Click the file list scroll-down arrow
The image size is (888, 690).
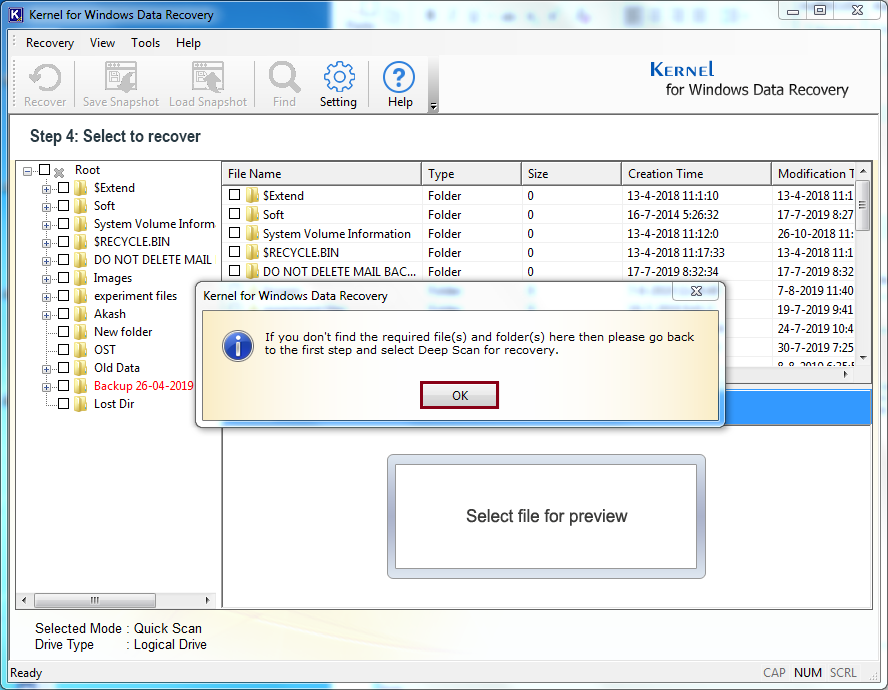tap(863, 357)
